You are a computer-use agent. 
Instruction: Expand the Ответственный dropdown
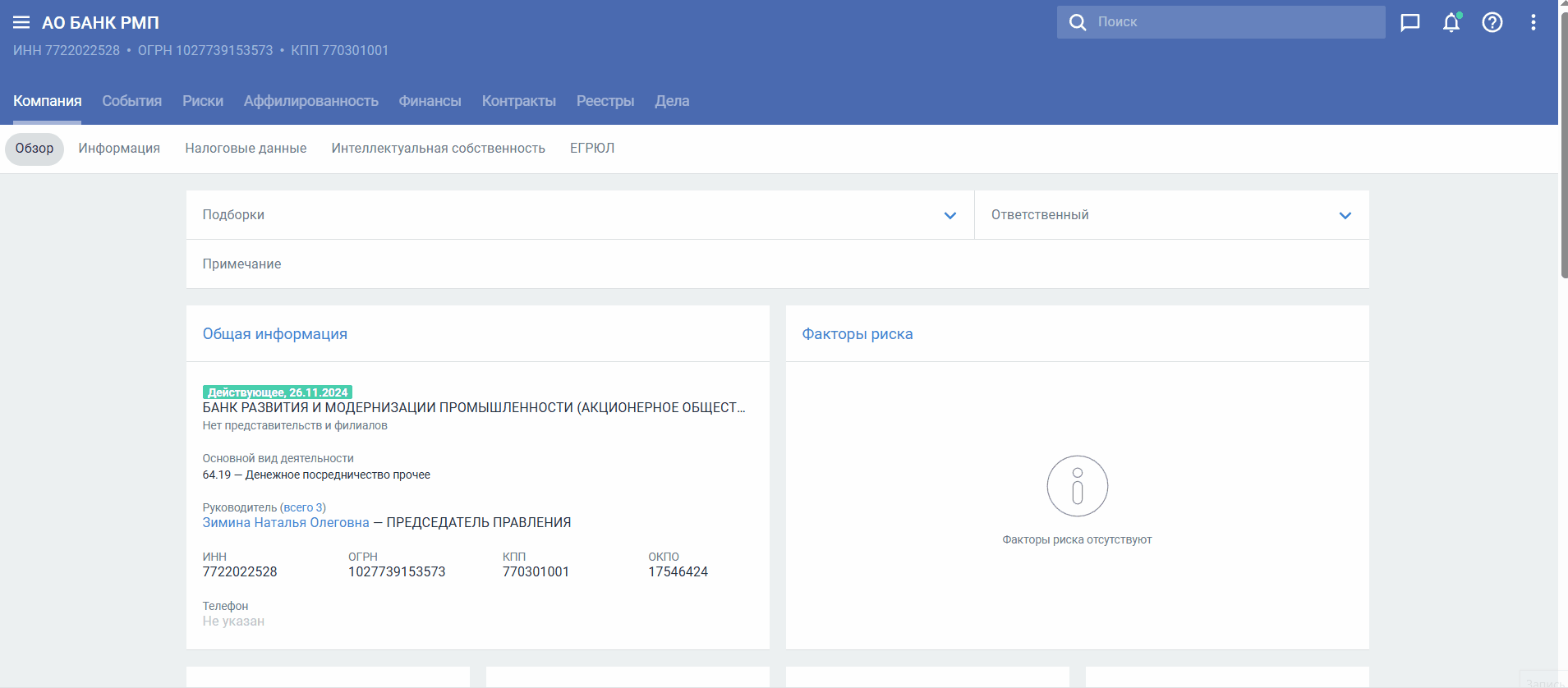(1345, 215)
